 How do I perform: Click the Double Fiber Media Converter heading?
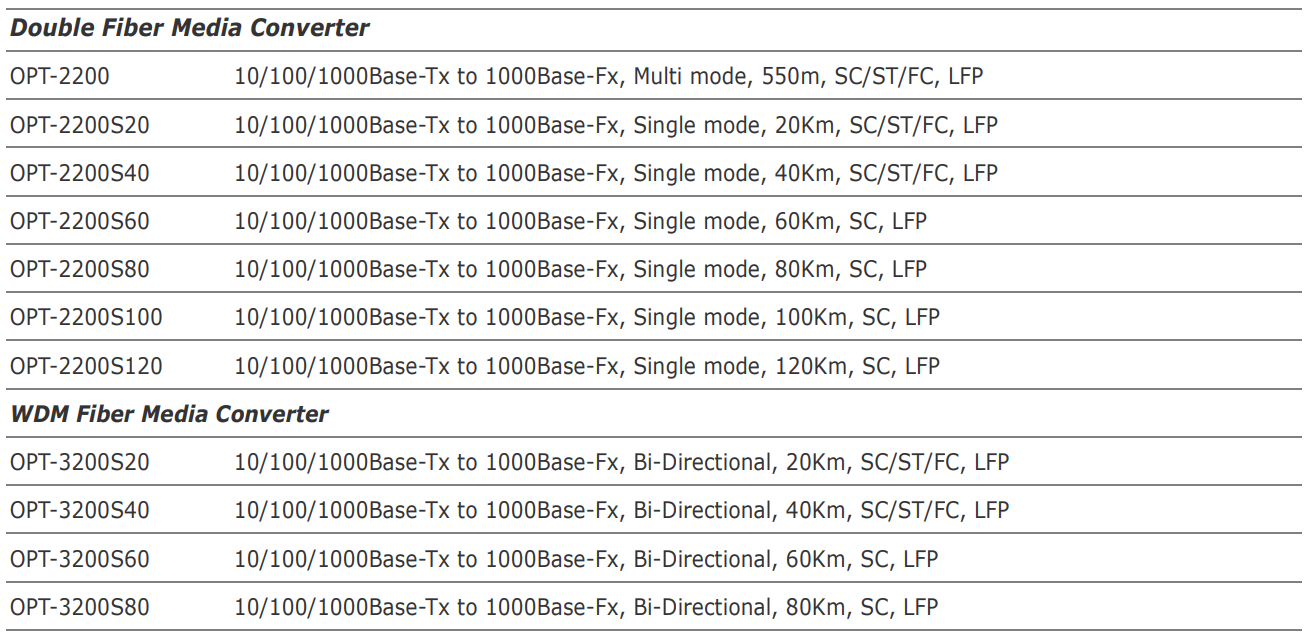click(189, 29)
